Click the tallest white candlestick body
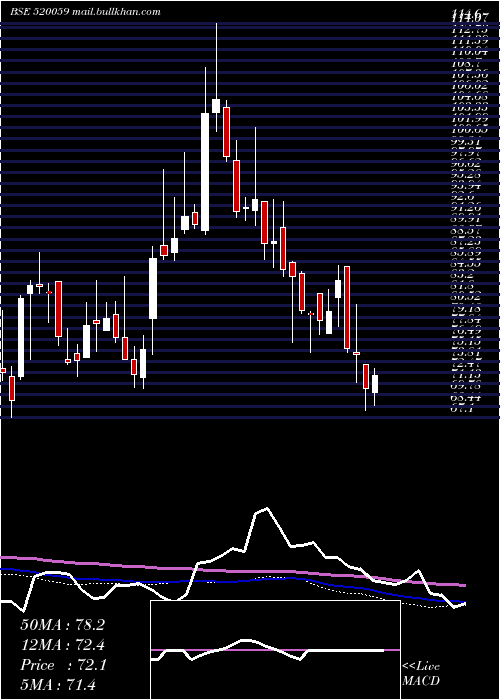This screenshot has height=700, width=500. 205,172
